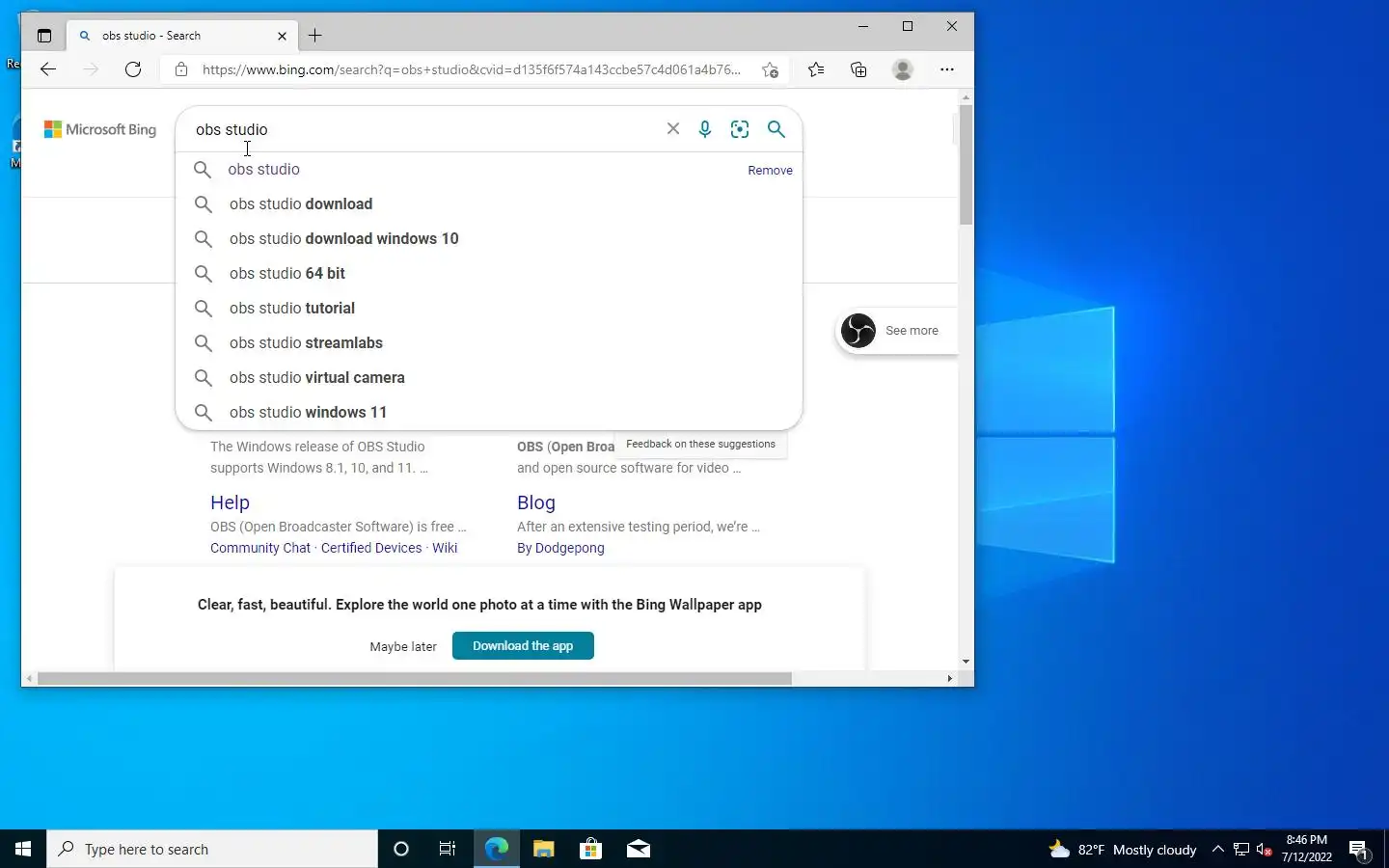Open a new browser tab
The height and width of the screenshot is (868, 1389).
tap(315, 36)
